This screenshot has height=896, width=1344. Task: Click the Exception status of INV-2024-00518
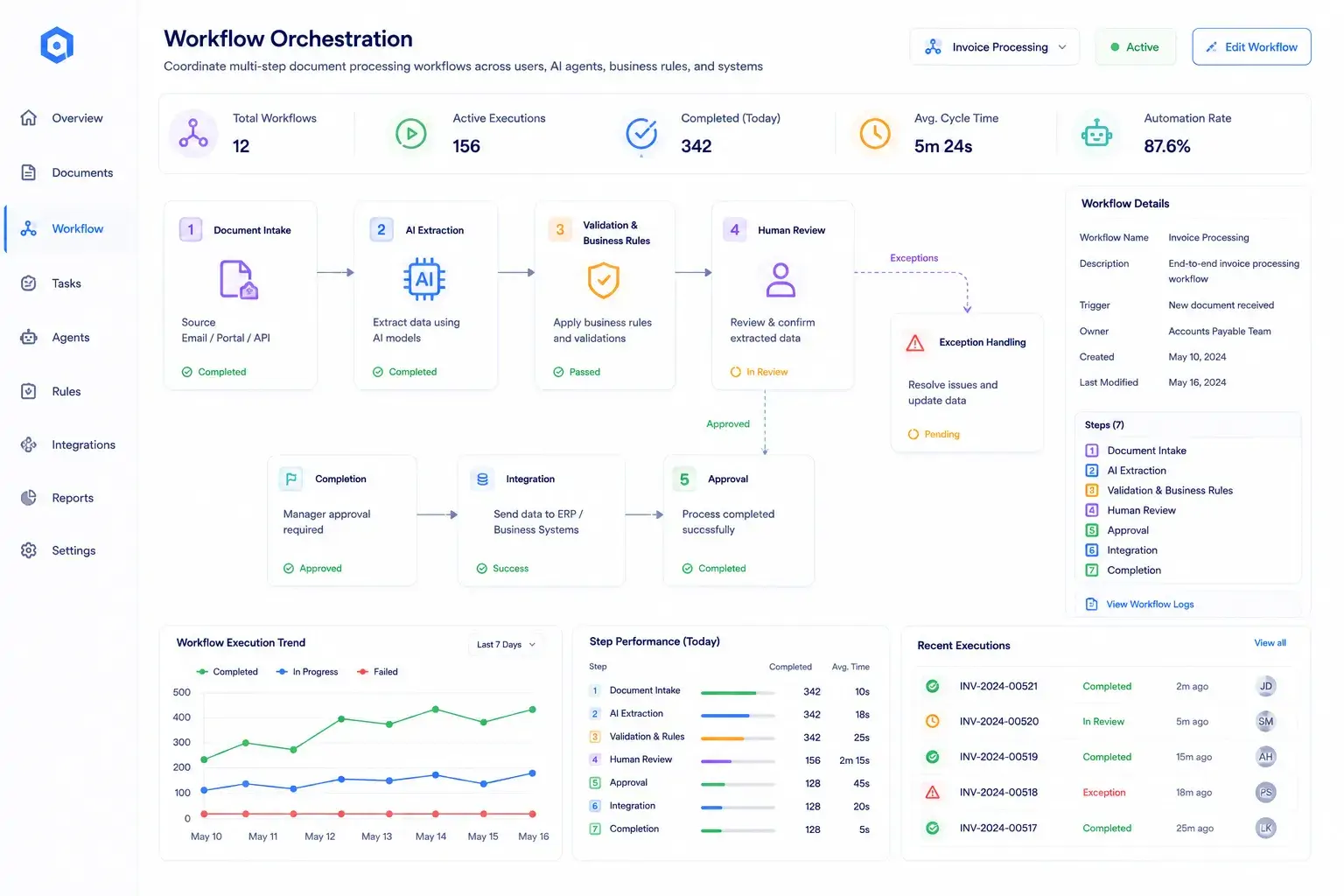[x=1104, y=793]
